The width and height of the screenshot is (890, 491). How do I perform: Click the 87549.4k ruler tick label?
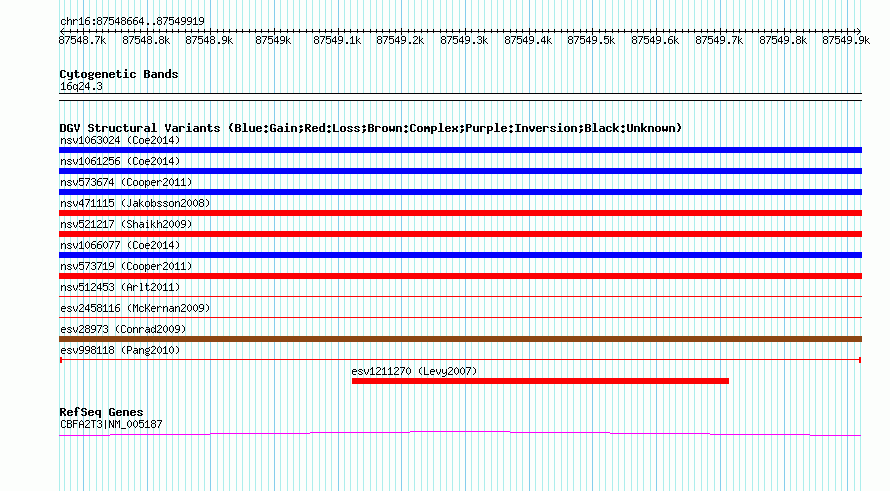tap(528, 40)
